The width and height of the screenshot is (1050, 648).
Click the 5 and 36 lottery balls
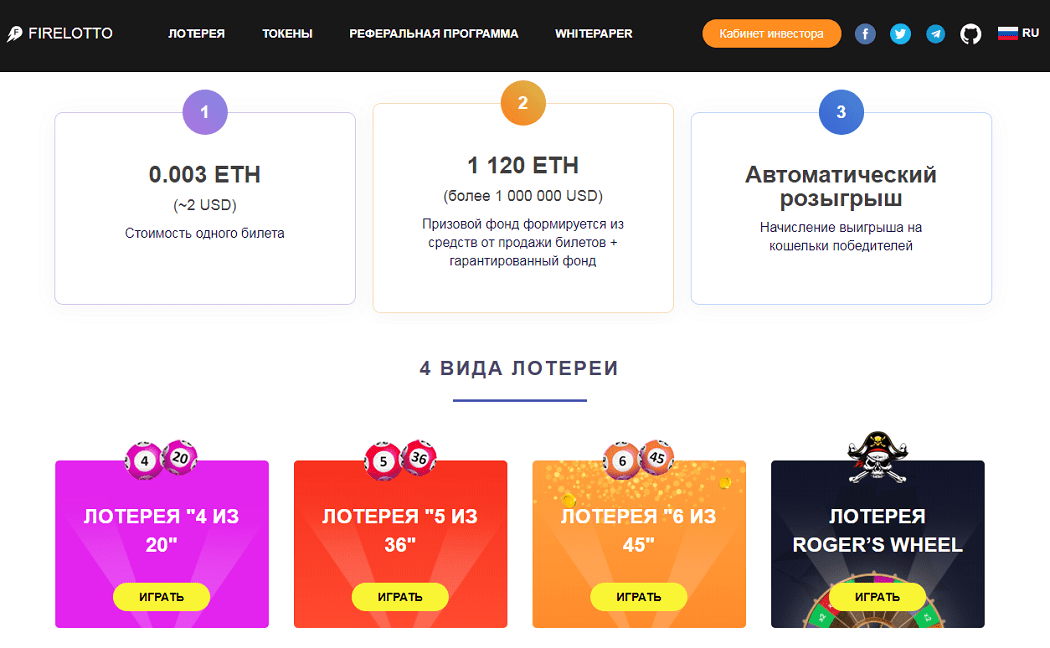click(400, 459)
